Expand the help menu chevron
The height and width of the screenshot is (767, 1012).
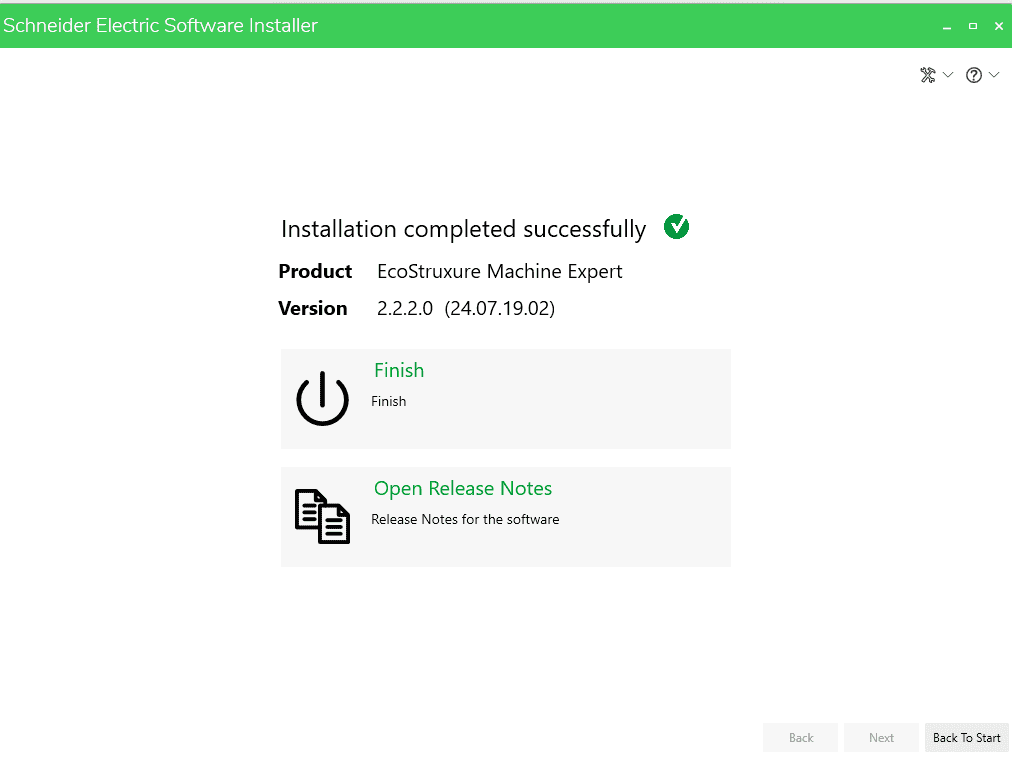coord(994,75)
